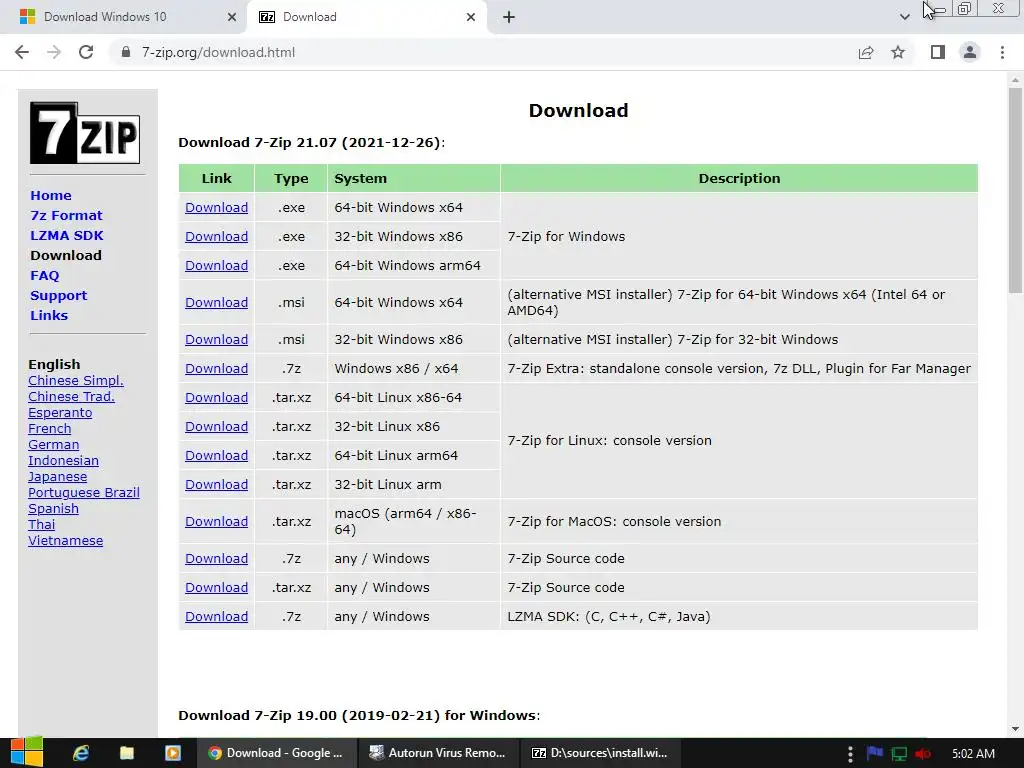The width and height of the screenshot is (1024, 768).
Task: Open the FAQ sidebar link
Action: coord(44,276)
